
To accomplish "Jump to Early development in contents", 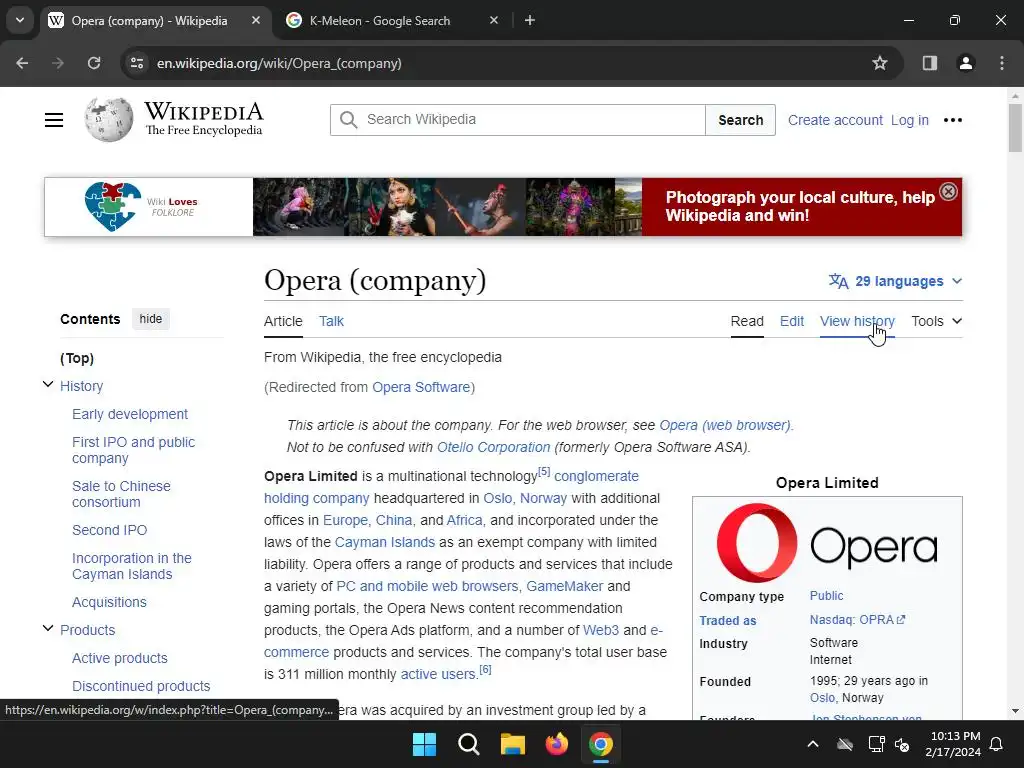I will tap(129, 414).
